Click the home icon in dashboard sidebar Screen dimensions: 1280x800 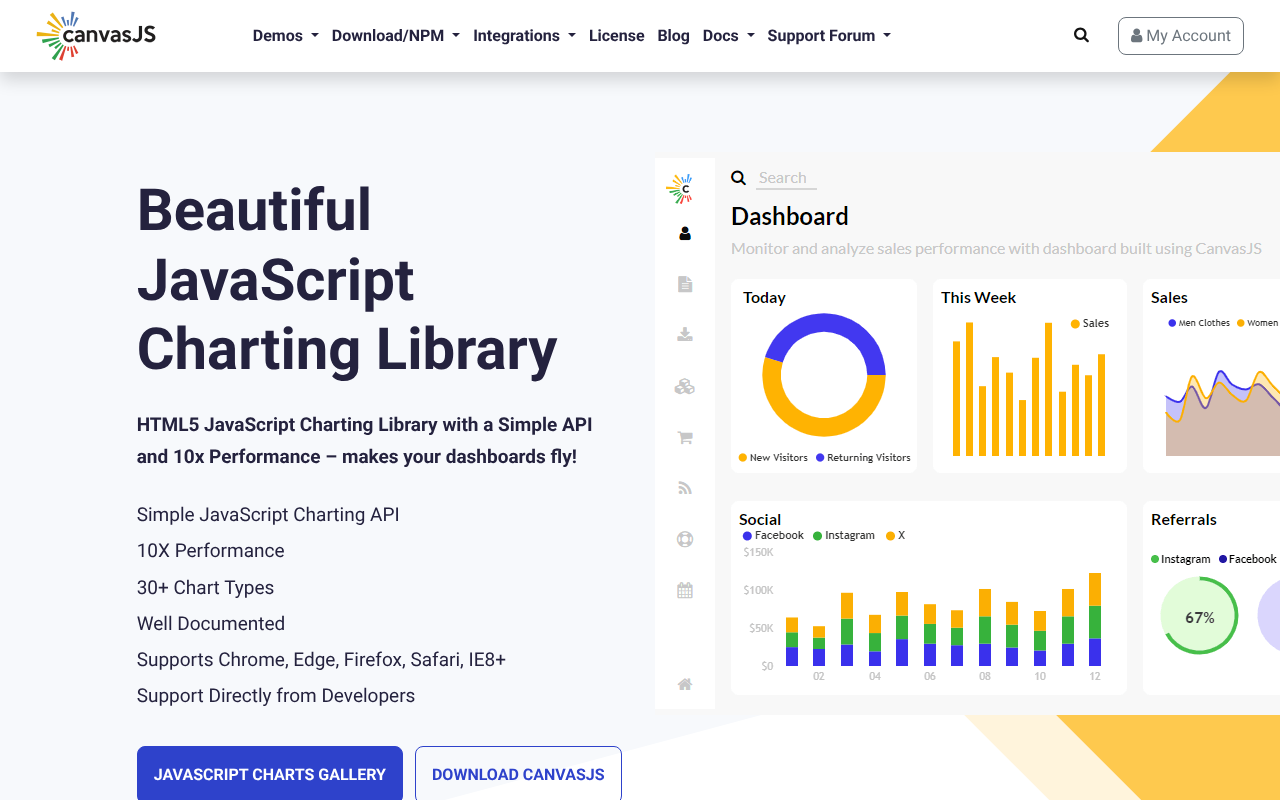click(x=685, y=685)
